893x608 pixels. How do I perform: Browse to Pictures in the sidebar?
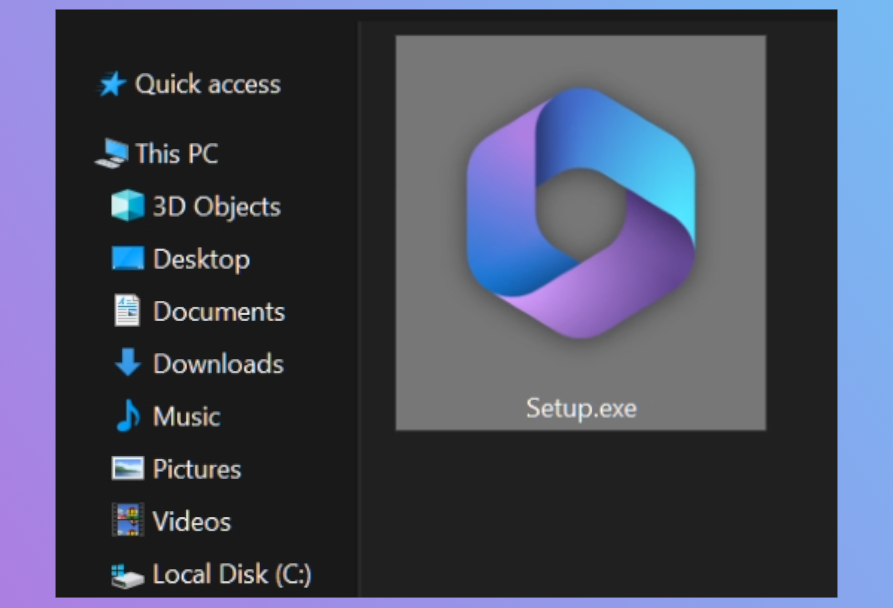click(198, 468)
